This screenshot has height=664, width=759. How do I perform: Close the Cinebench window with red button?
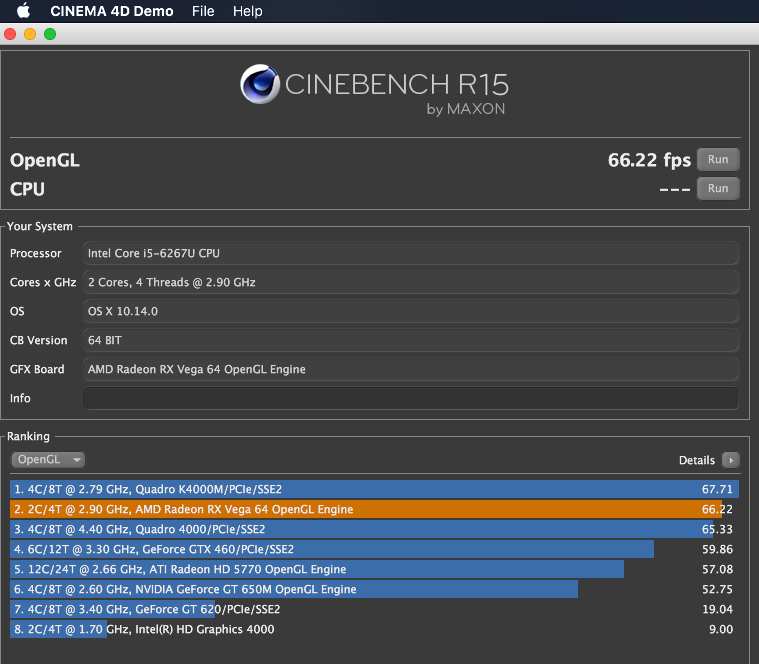coord(10,34)
